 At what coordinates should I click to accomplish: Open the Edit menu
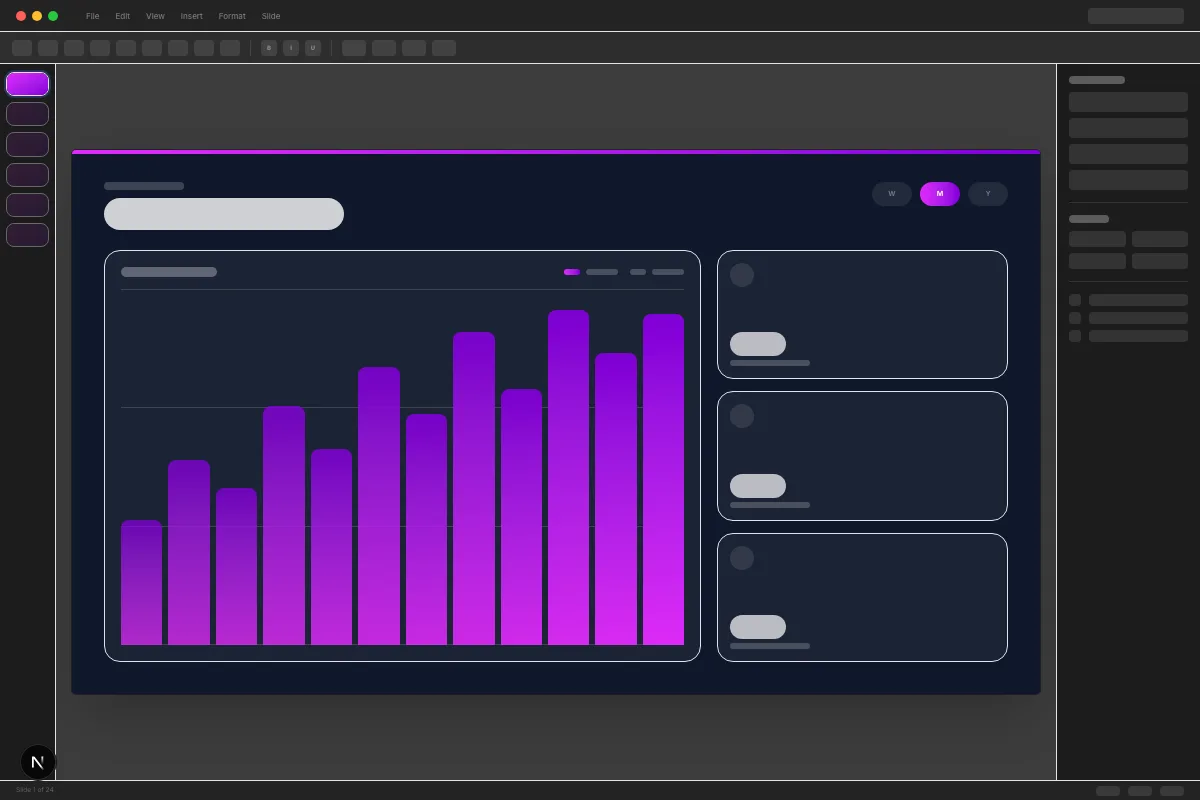tap(122, 16)
